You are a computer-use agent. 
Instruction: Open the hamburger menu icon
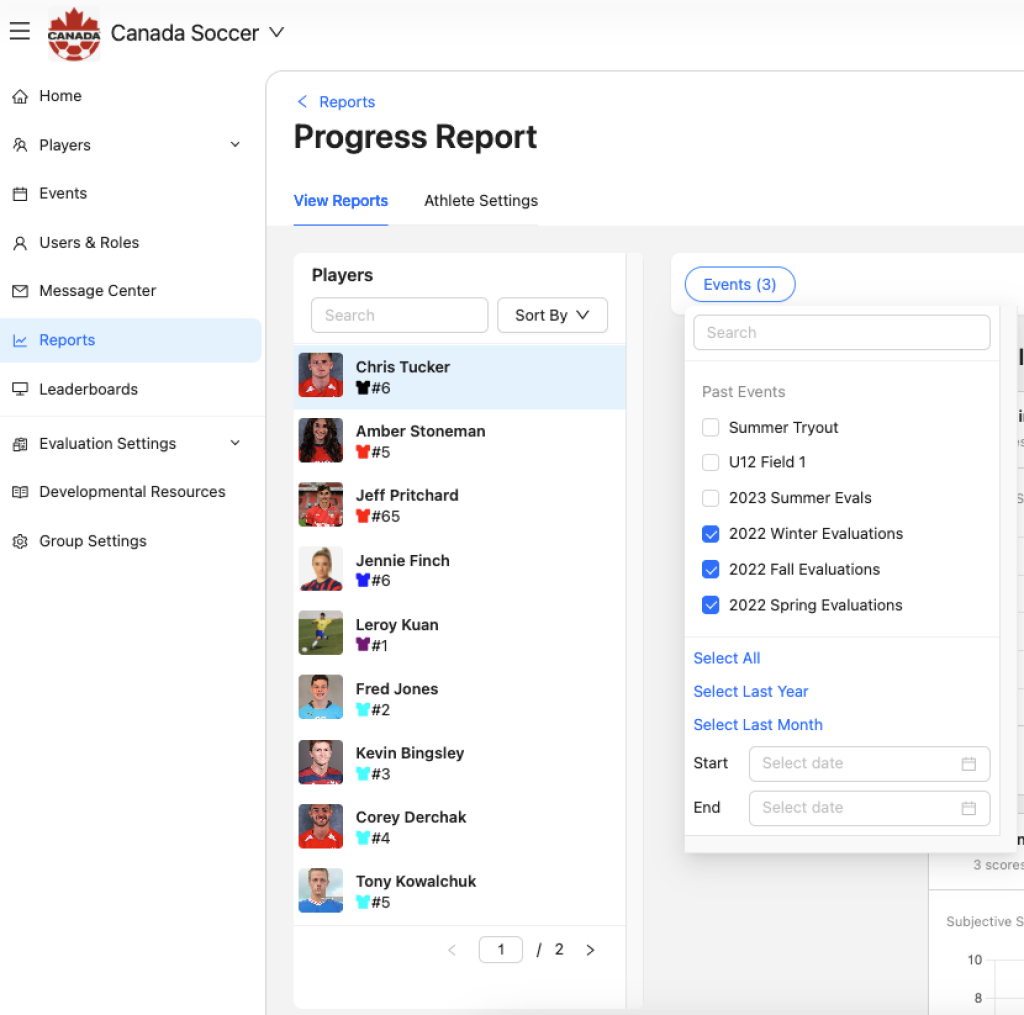coord(19,32)
